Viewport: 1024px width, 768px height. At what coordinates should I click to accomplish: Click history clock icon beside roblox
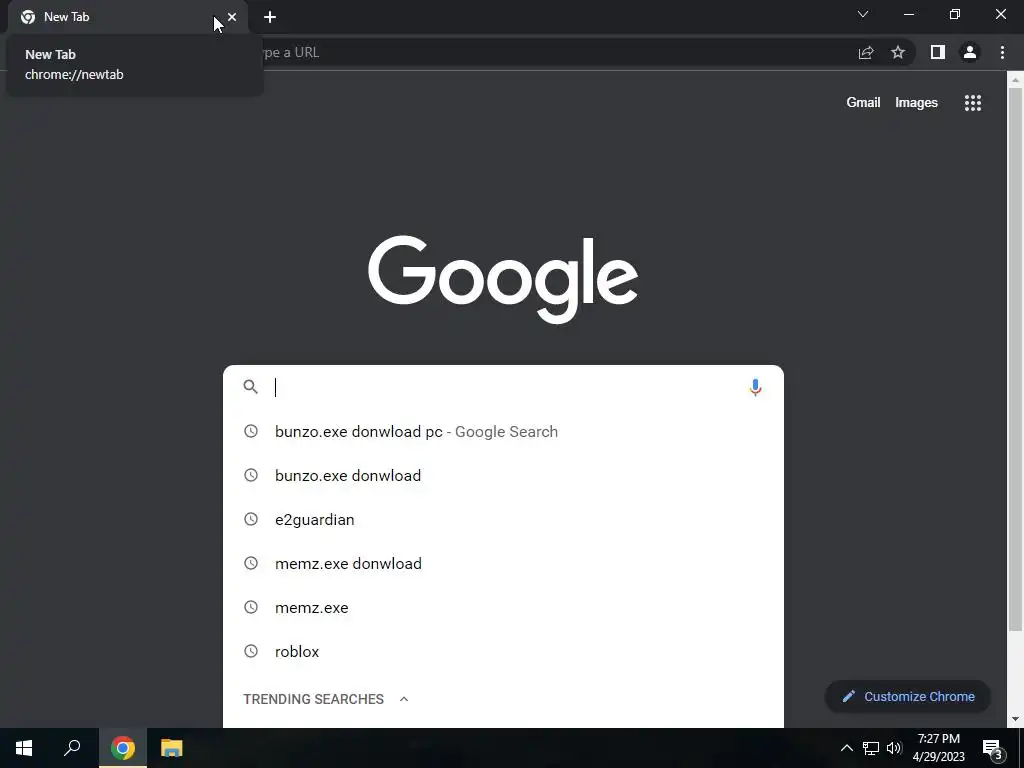(x=251, y=651)
